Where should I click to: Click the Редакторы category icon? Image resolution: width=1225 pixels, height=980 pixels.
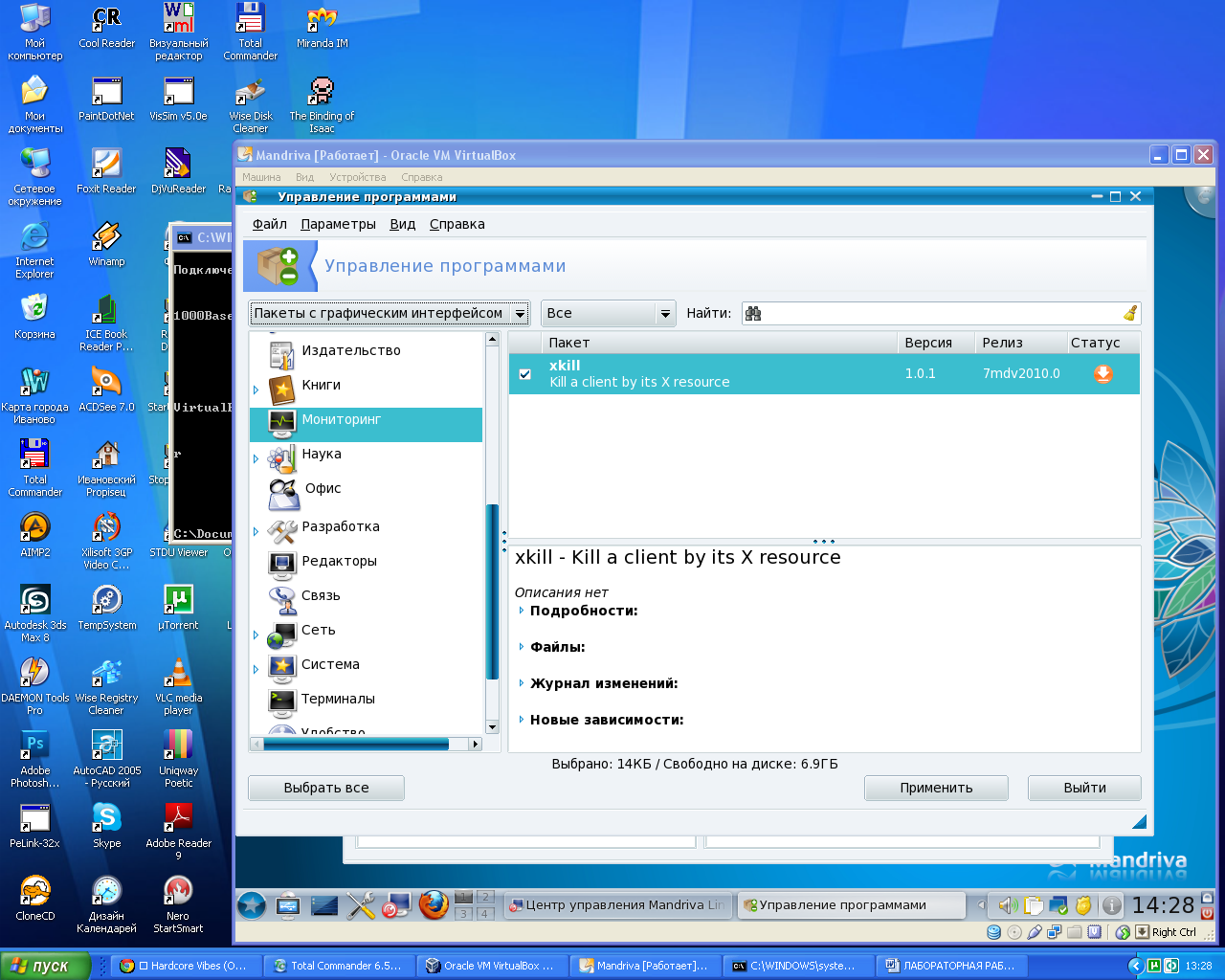coord(281,564)
